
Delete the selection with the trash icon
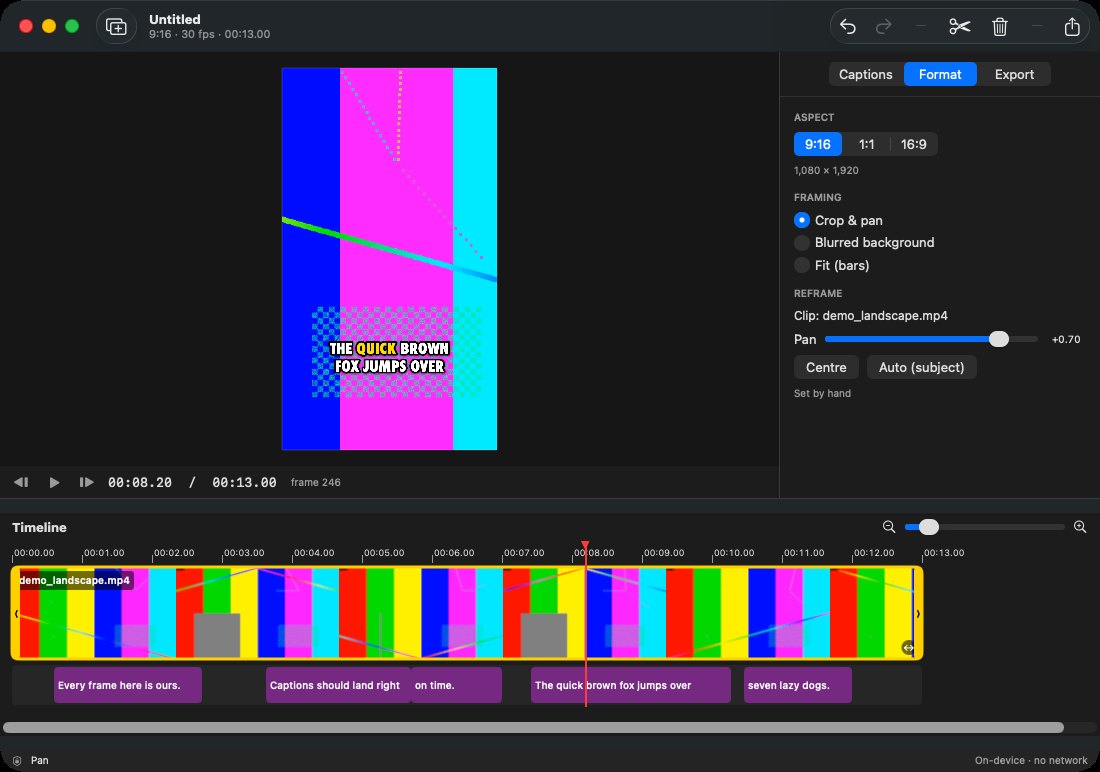click(1000, 27)
